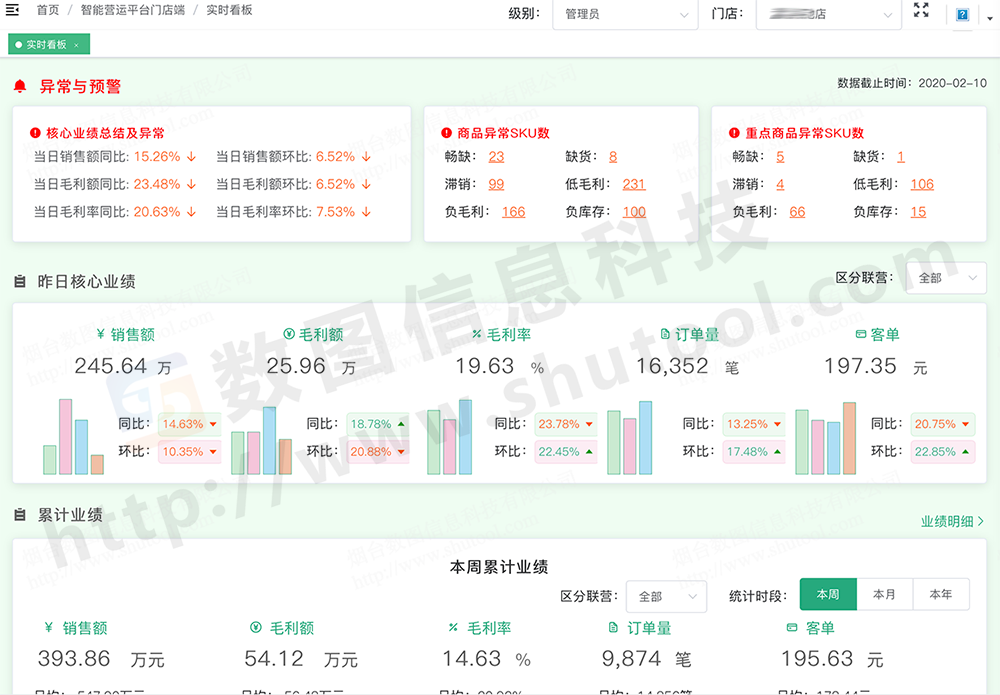The height and width of the screenshot is (695, 1000).
Task: Go to 首页 in the breadcrumb
Action: coord(47,10)
